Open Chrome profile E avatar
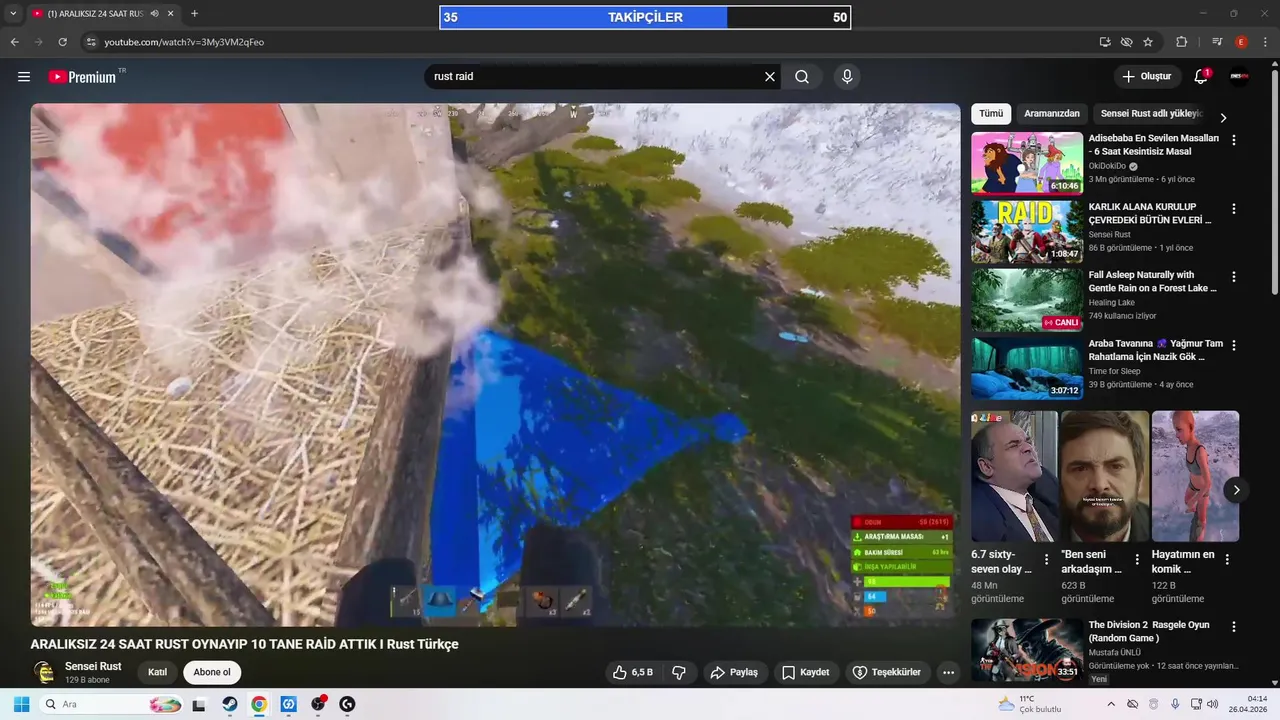The height and width of the screenshot is (720, 1280). pyautogui.click(x=1241, y=42)
